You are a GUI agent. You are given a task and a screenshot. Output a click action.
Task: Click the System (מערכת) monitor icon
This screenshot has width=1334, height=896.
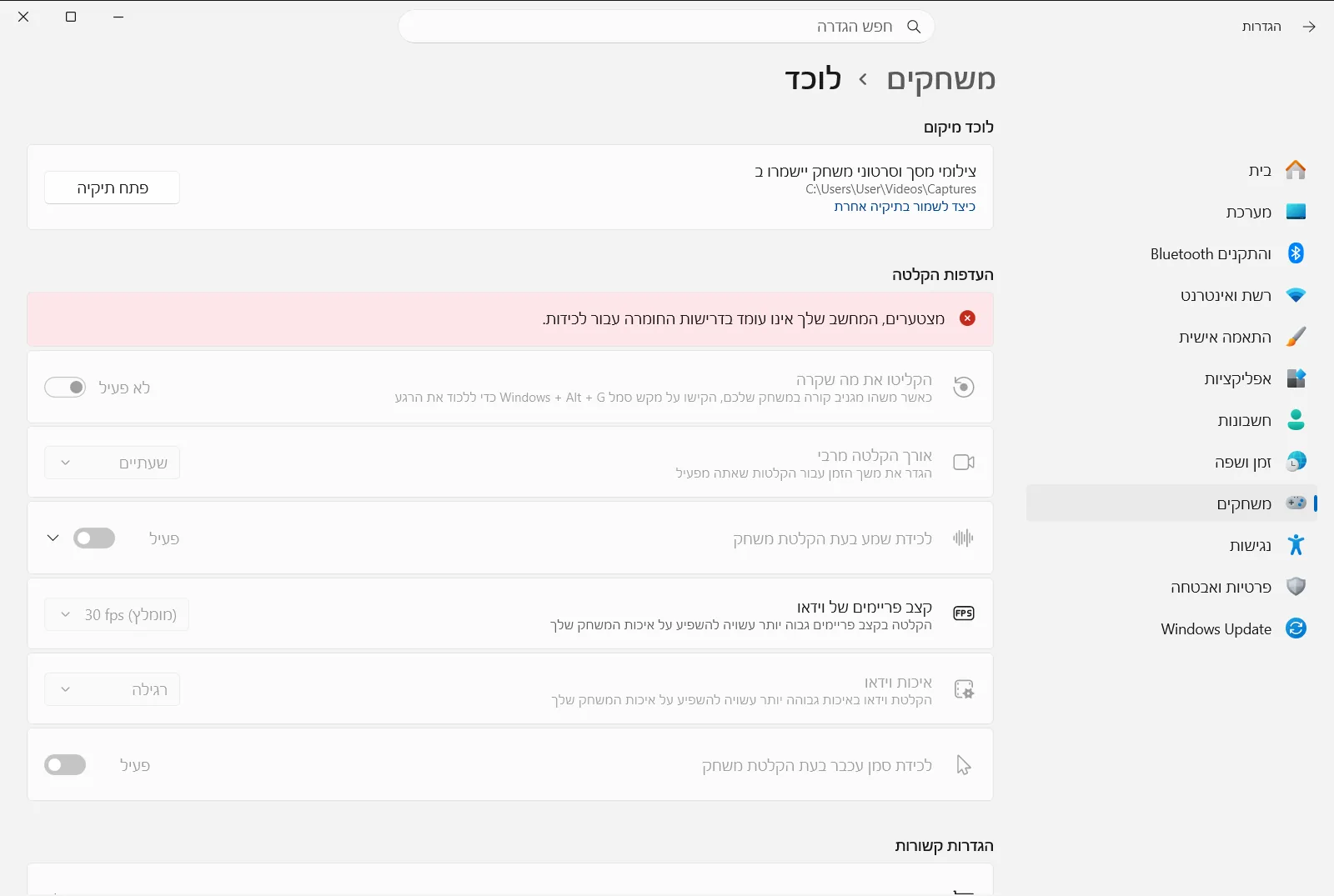[x=1296, y=212]
